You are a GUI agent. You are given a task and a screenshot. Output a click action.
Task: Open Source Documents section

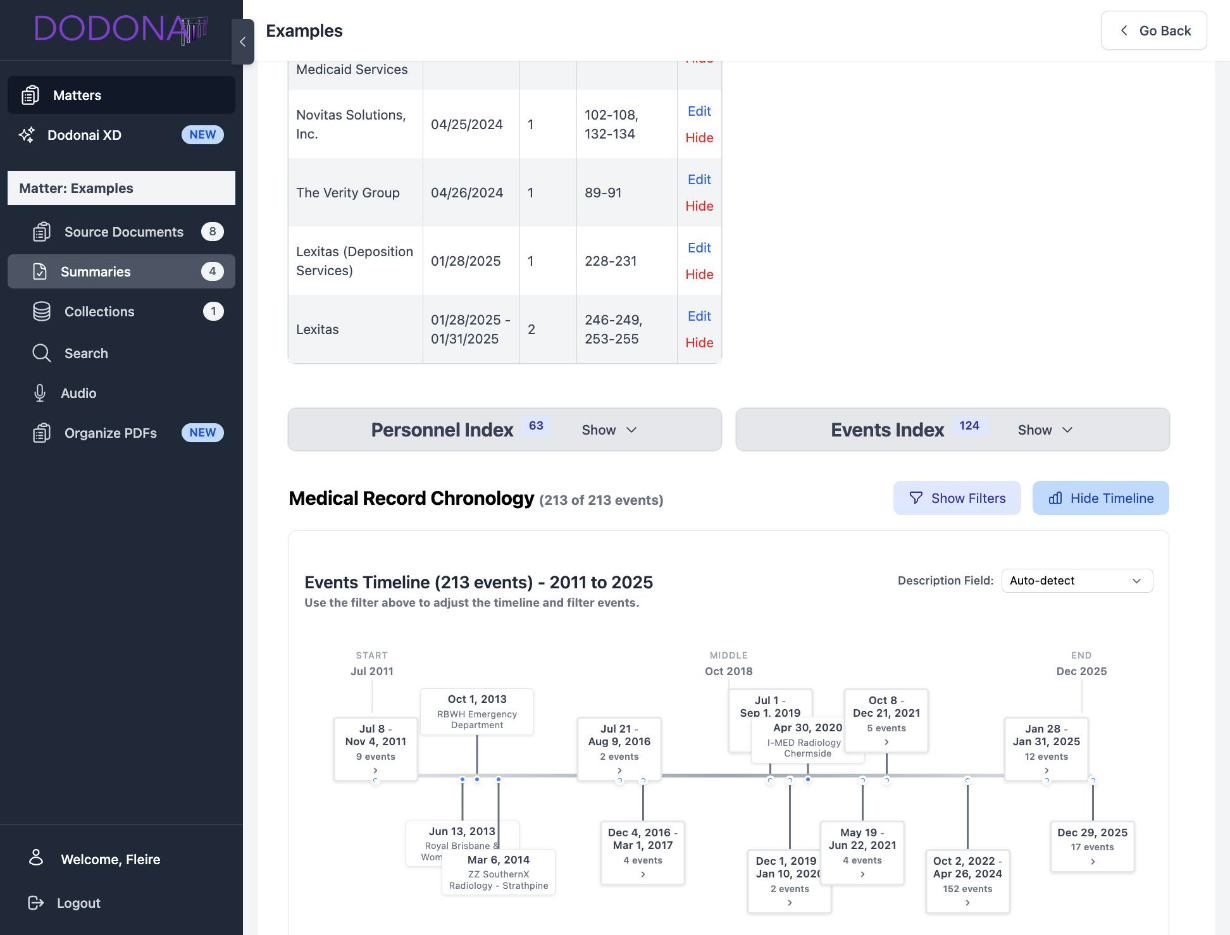[x=121, y=232]
